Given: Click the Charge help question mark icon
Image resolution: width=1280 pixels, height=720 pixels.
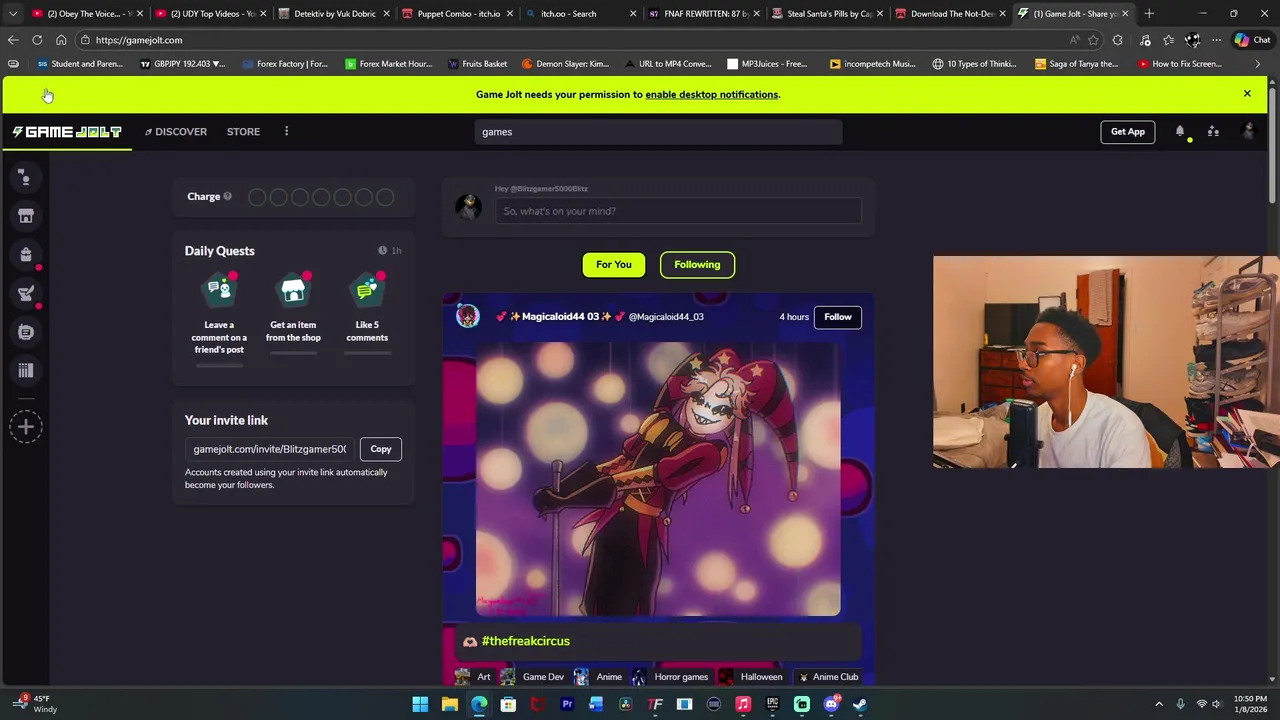Looking at the screenshot, I should pyautogui.click(x=227, y=196).
